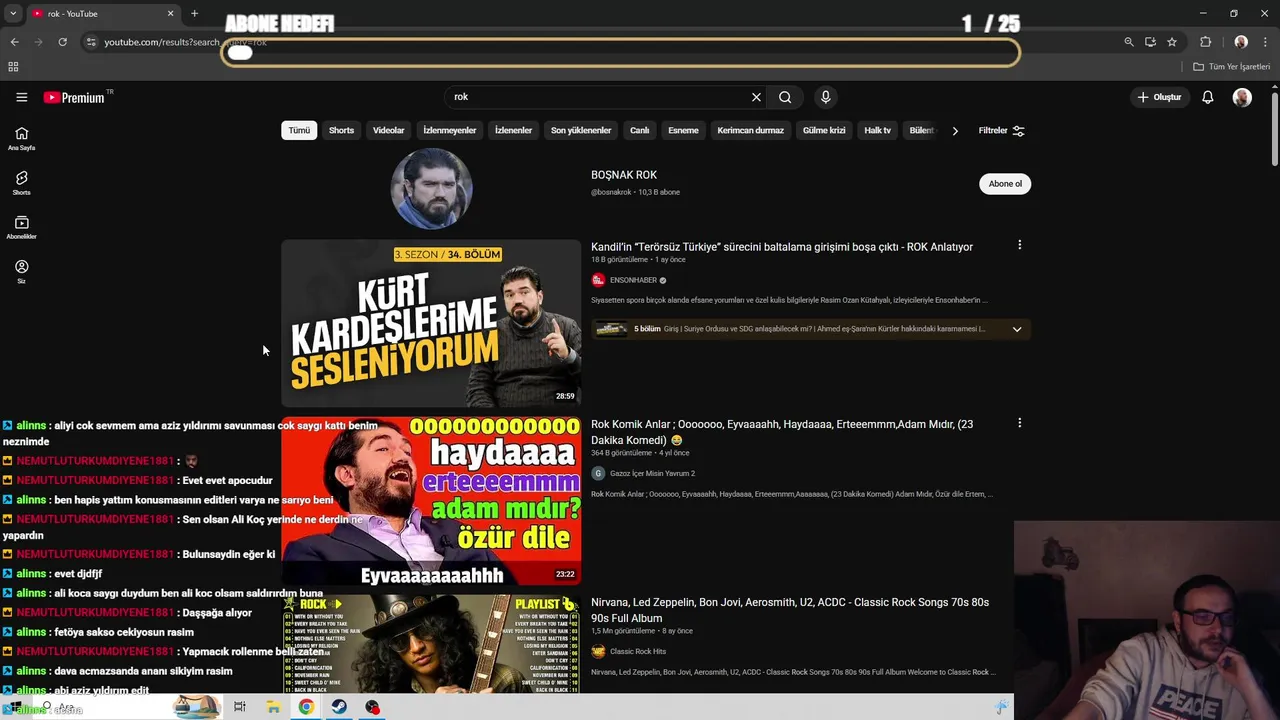Open Chrome extensions puzzle icon

point(1205,42)
